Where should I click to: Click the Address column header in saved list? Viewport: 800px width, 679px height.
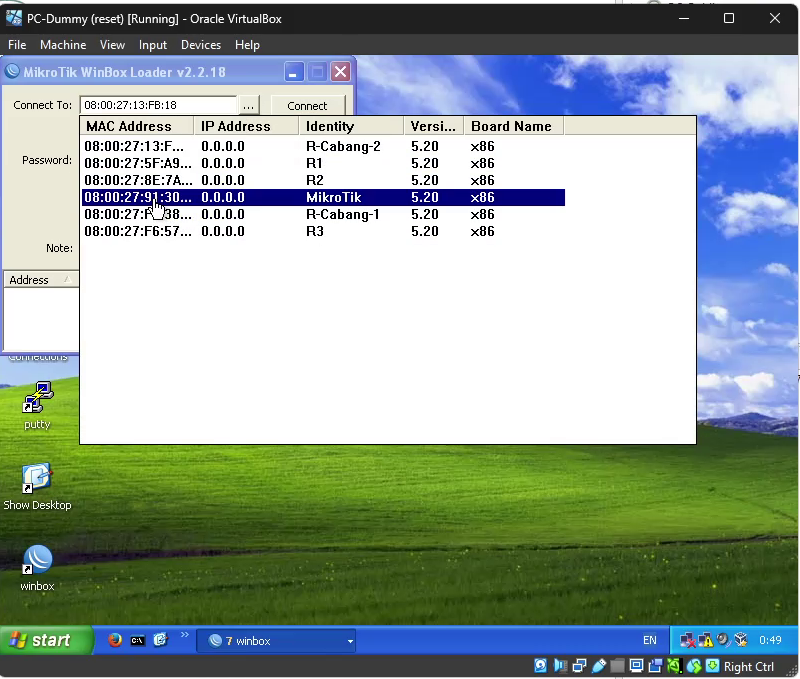[41, 280]
